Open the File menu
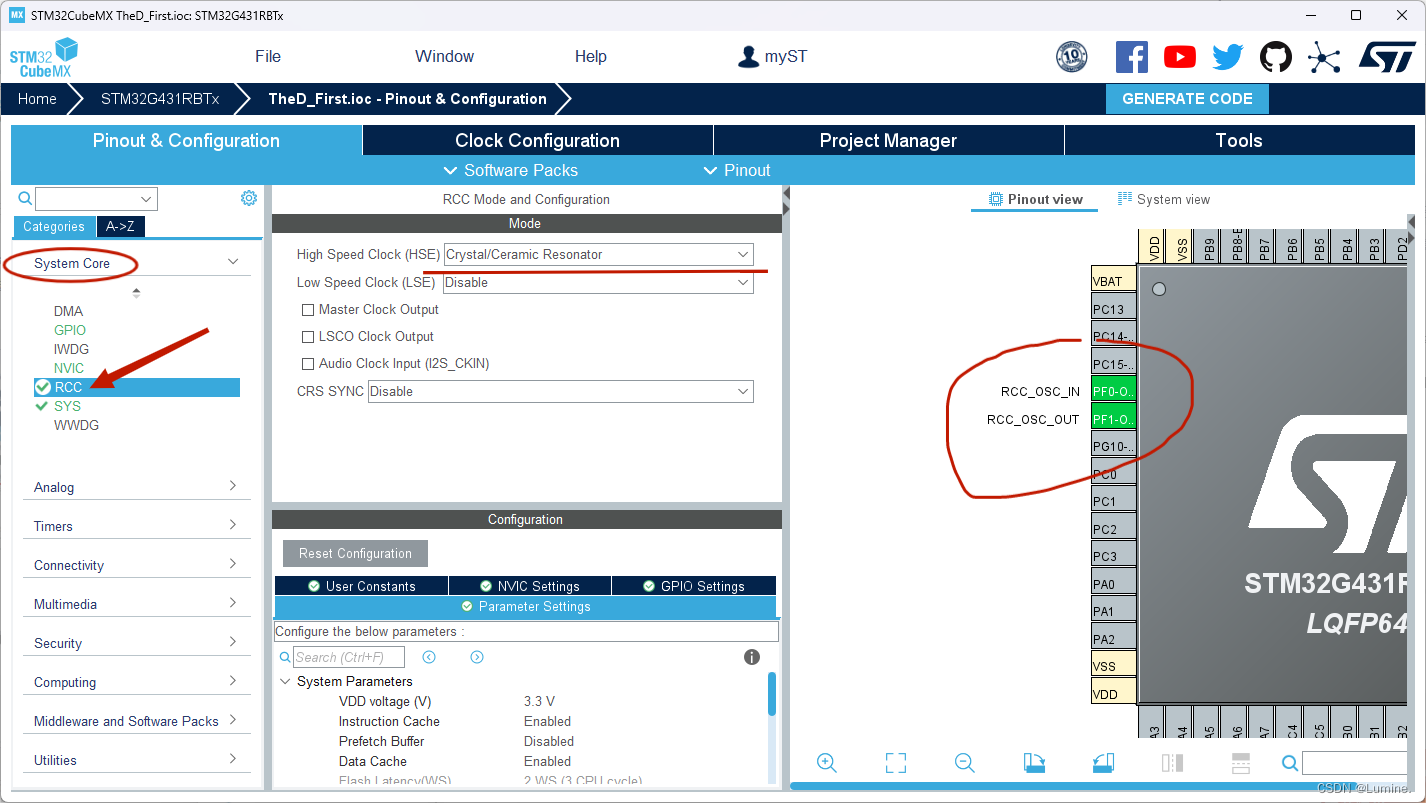Image resolution: width=1426 pixels, height=803 pixels. pos(268,57)
